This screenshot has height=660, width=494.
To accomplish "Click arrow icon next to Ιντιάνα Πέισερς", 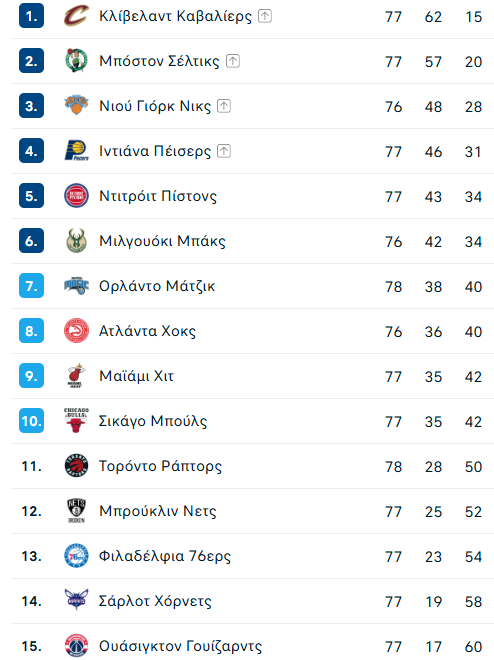I will coord(224,151).
